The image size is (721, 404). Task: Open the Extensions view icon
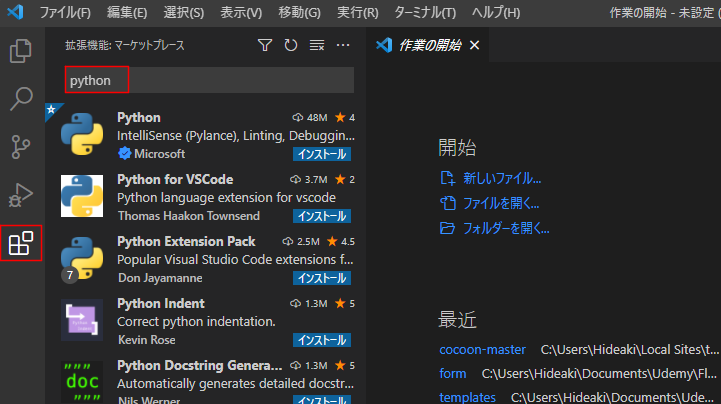tap(21, 243)
